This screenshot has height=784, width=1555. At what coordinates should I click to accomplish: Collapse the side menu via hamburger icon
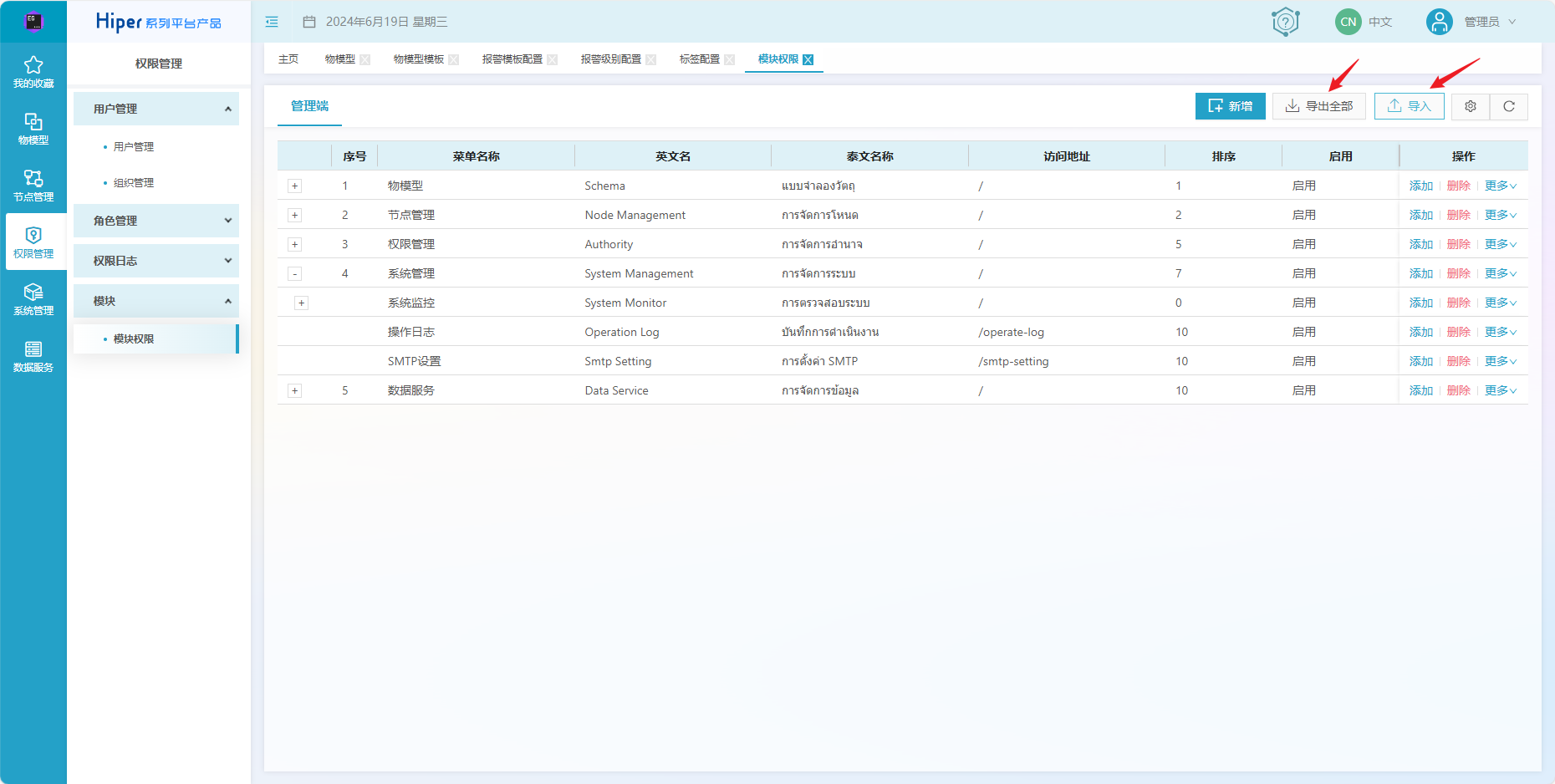(272, 22)
